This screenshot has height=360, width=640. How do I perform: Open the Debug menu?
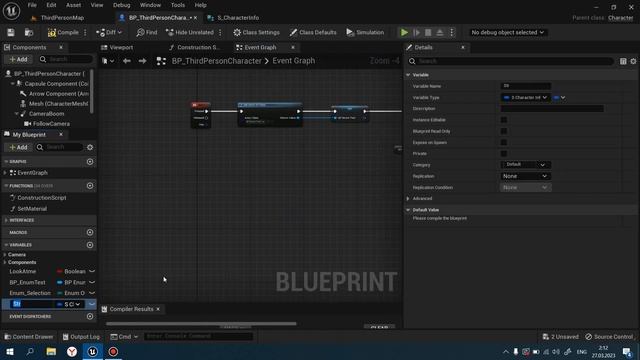(x=121, y=5)
